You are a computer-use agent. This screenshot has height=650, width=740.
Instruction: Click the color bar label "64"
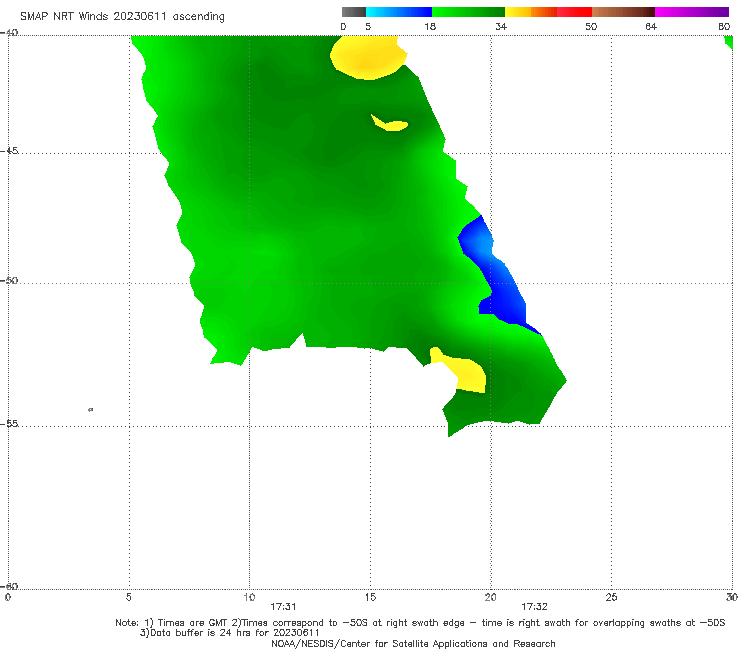tap(651, 27)
